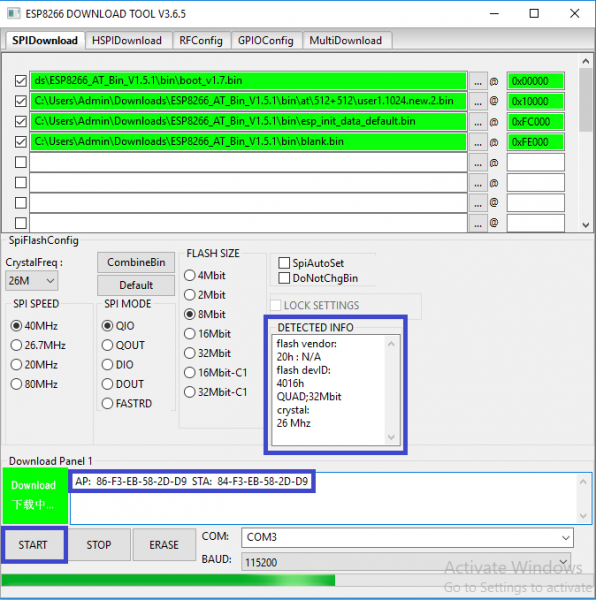Browse file for blank.bin row
This screenshot has width=596, height=600.
(478, 142)
